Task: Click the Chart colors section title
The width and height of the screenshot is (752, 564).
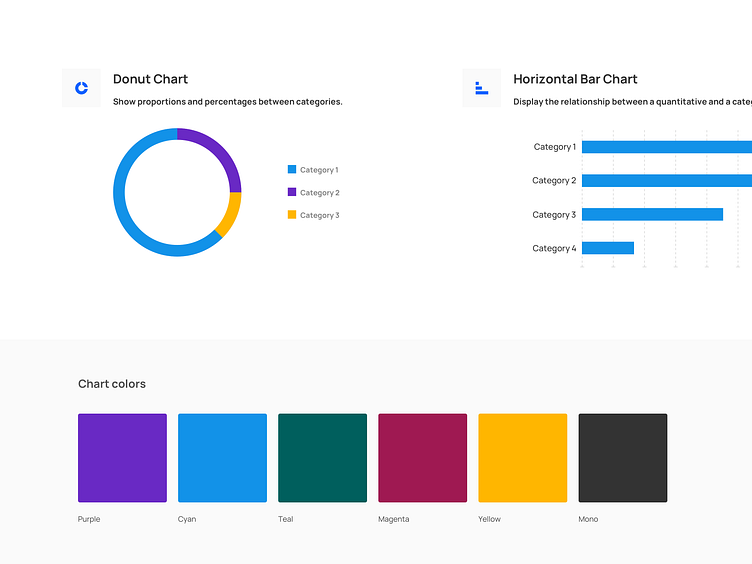Action: coord(112,384)
